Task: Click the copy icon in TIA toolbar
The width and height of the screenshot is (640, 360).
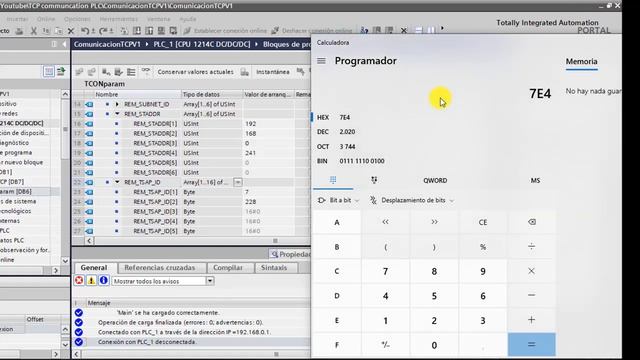Action: (x=46, y=31)
